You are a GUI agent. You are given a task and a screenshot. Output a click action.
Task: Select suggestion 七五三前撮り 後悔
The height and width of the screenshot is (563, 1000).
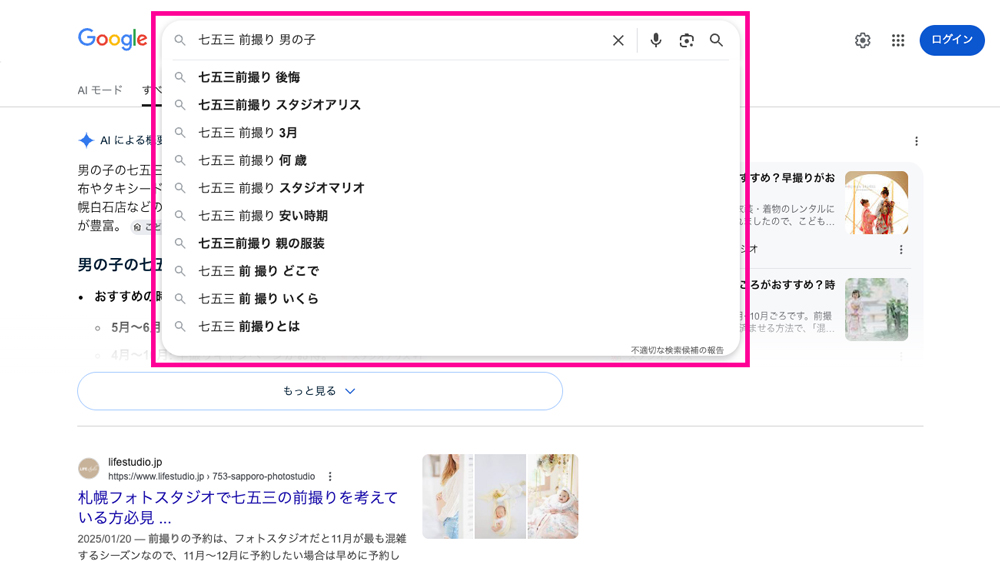(450, 77)
